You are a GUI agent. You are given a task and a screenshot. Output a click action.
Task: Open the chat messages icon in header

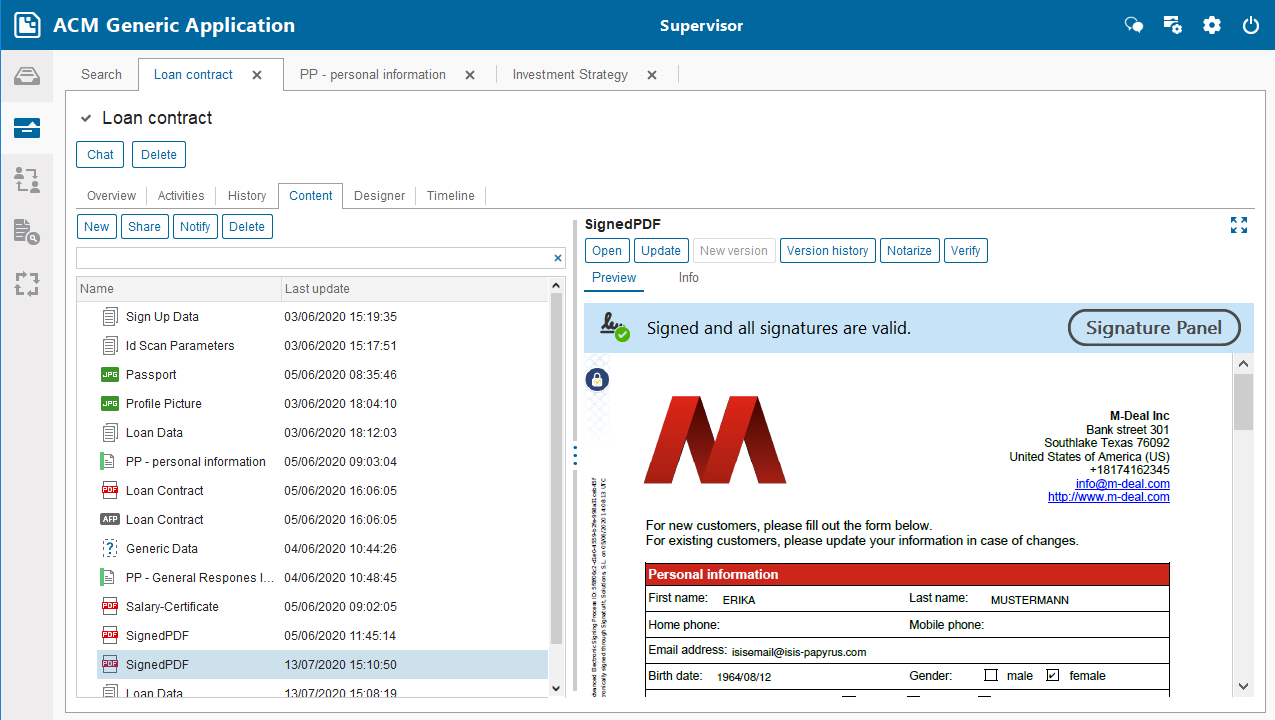(x=1134, y=25)
